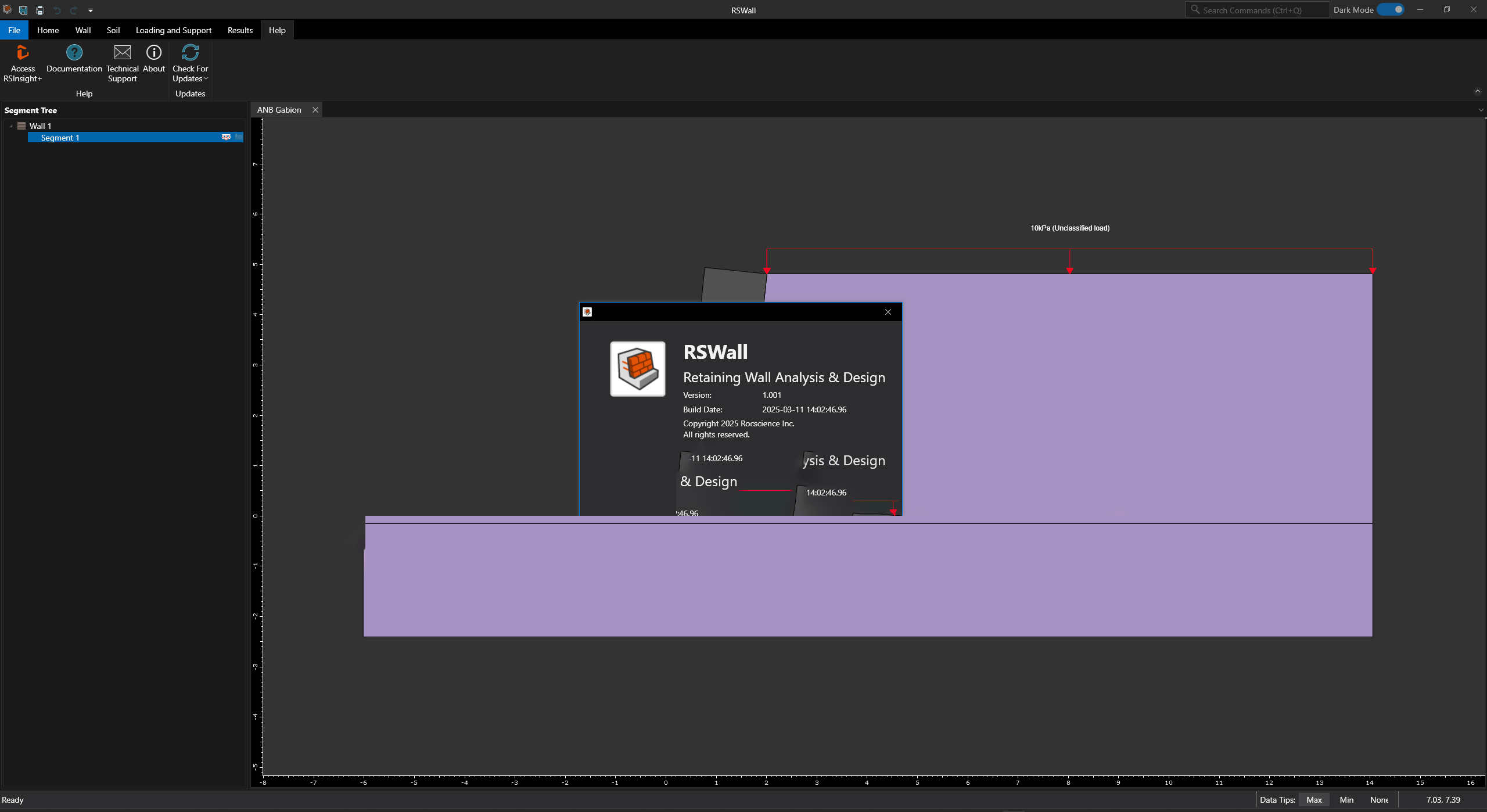Click the About info icon
This screenshot has height=812, width=1487.
pyautogui.click(x=154, y=53)
